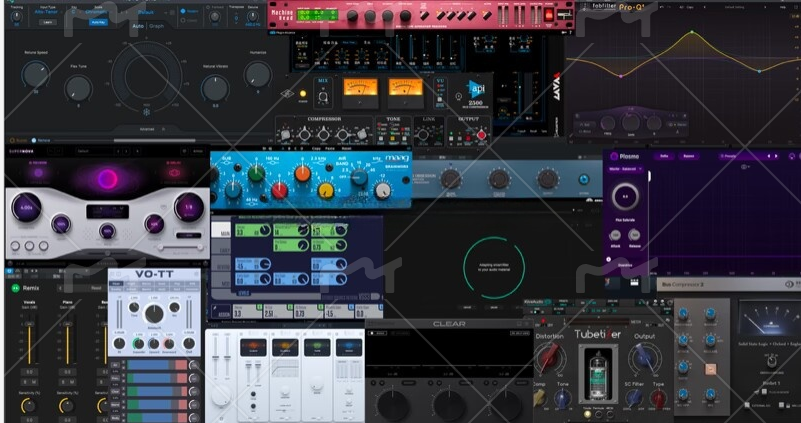Click the Auto-Tune Humanize knob
Image resolution: width=801 pixels, height=423 pixels.
click(x=257, y=75)
